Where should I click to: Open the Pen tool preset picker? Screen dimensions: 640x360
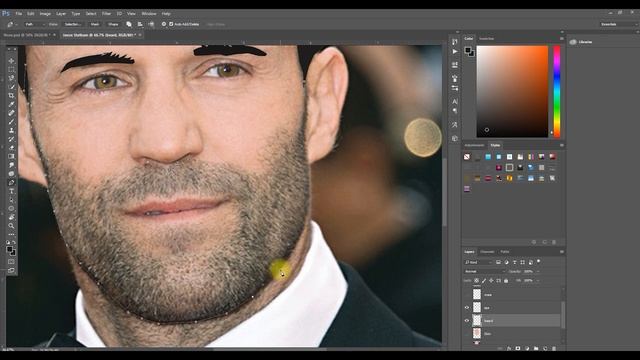[x=12, y=24]
